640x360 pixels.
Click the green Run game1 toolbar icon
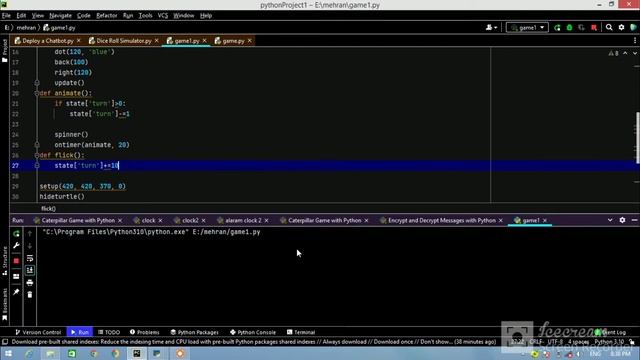click(x=557, y=27)
